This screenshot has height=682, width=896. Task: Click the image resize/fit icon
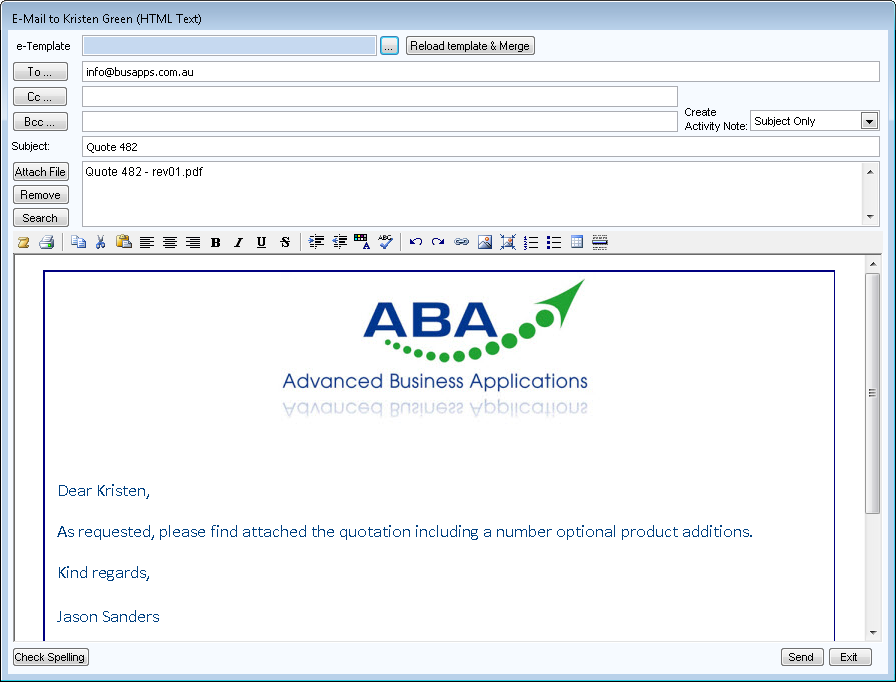[507, 242]
